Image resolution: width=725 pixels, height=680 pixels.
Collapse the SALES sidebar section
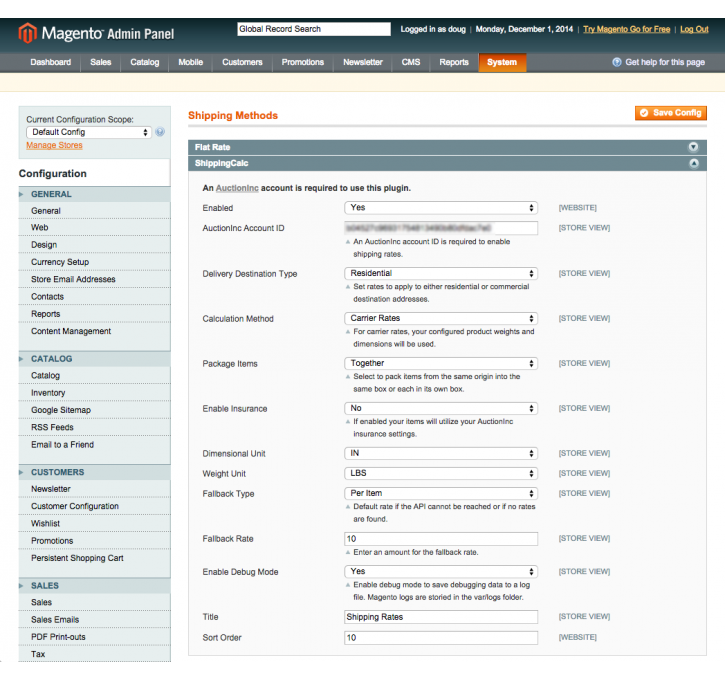[x=94, y=586]
